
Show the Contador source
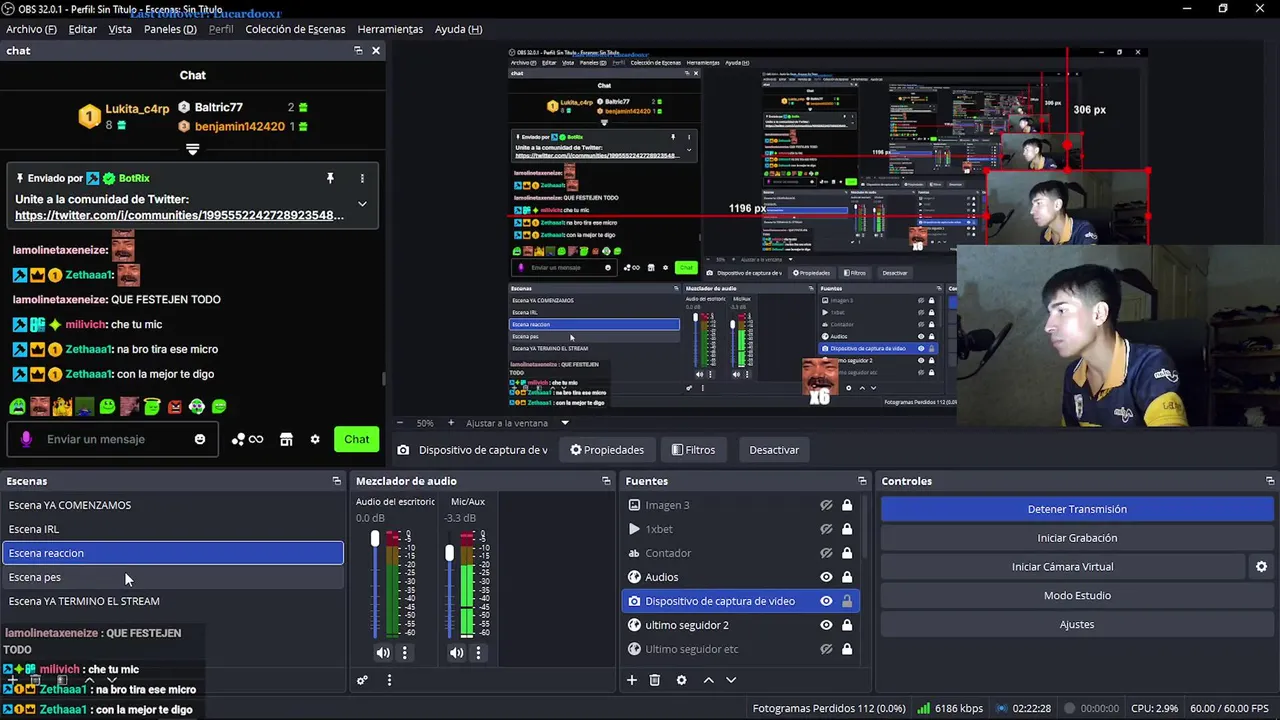click(826, 553)
